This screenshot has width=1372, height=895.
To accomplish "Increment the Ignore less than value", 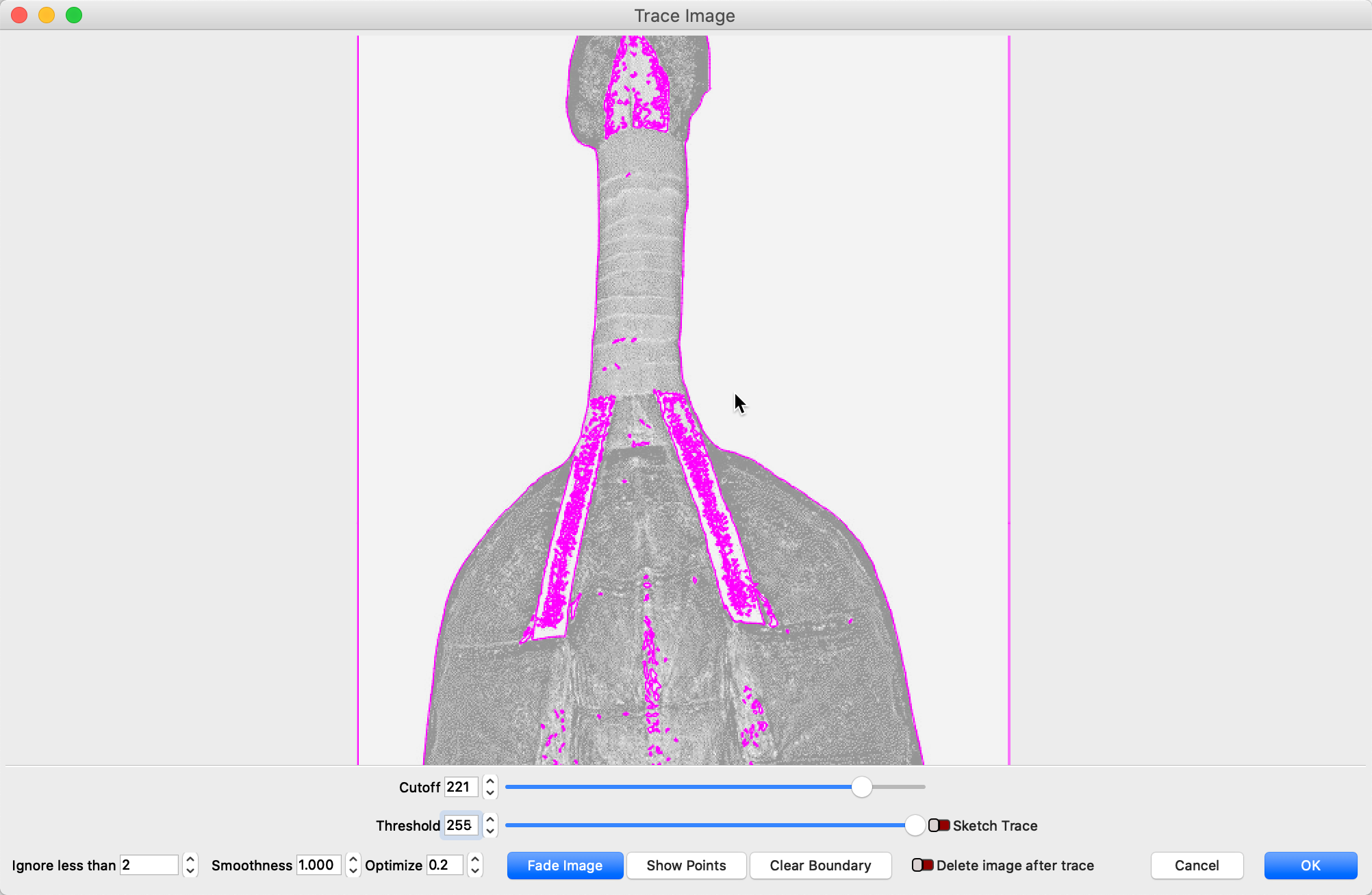I will coord(190,859).
